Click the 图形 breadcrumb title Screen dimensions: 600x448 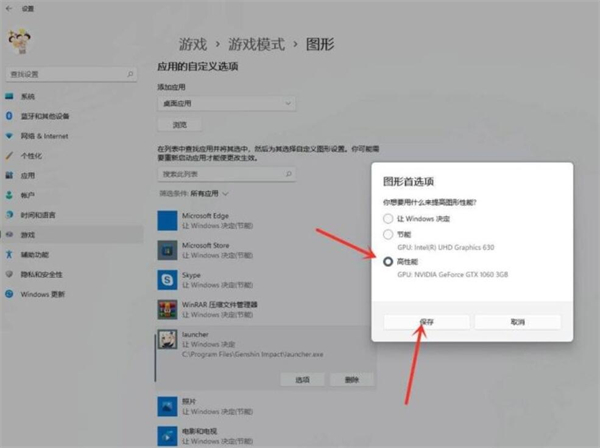coord(320,44)
